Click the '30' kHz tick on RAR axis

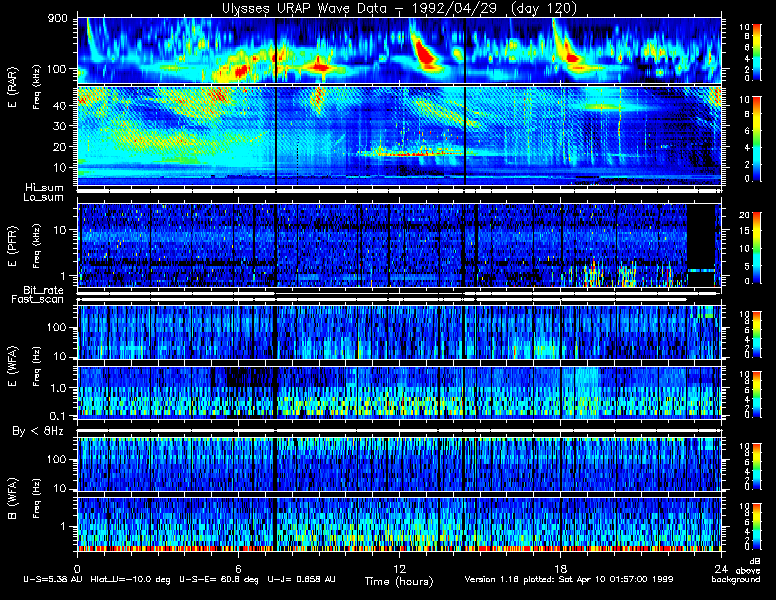tap(60, 126)
